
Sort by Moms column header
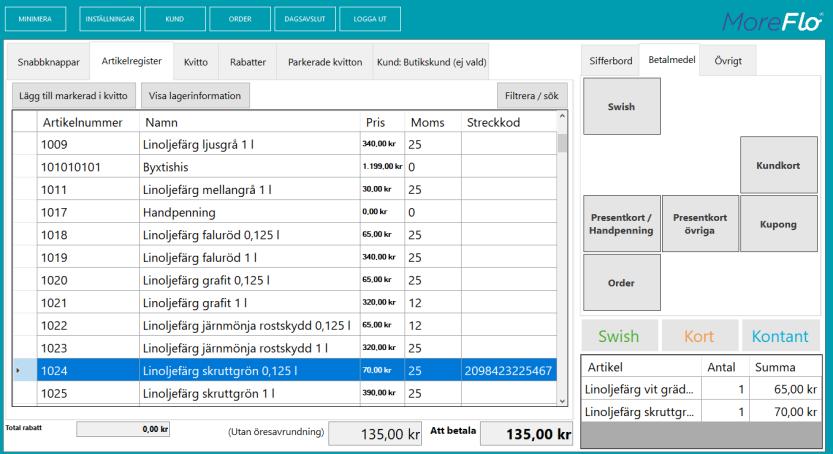433,122
